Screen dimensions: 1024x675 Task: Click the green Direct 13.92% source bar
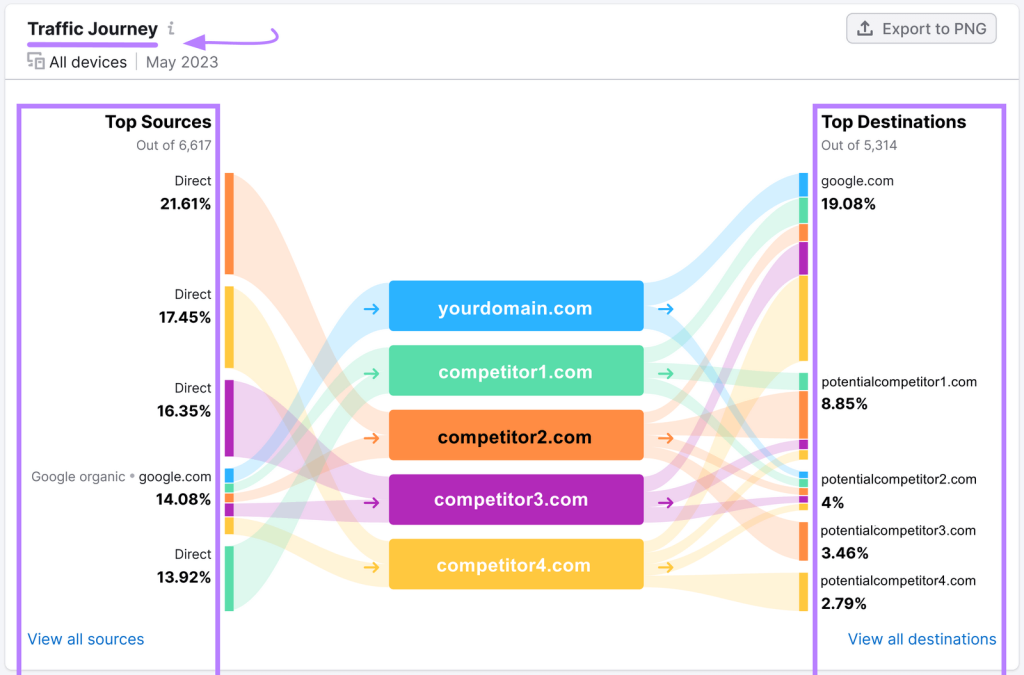tap(229, 578)
